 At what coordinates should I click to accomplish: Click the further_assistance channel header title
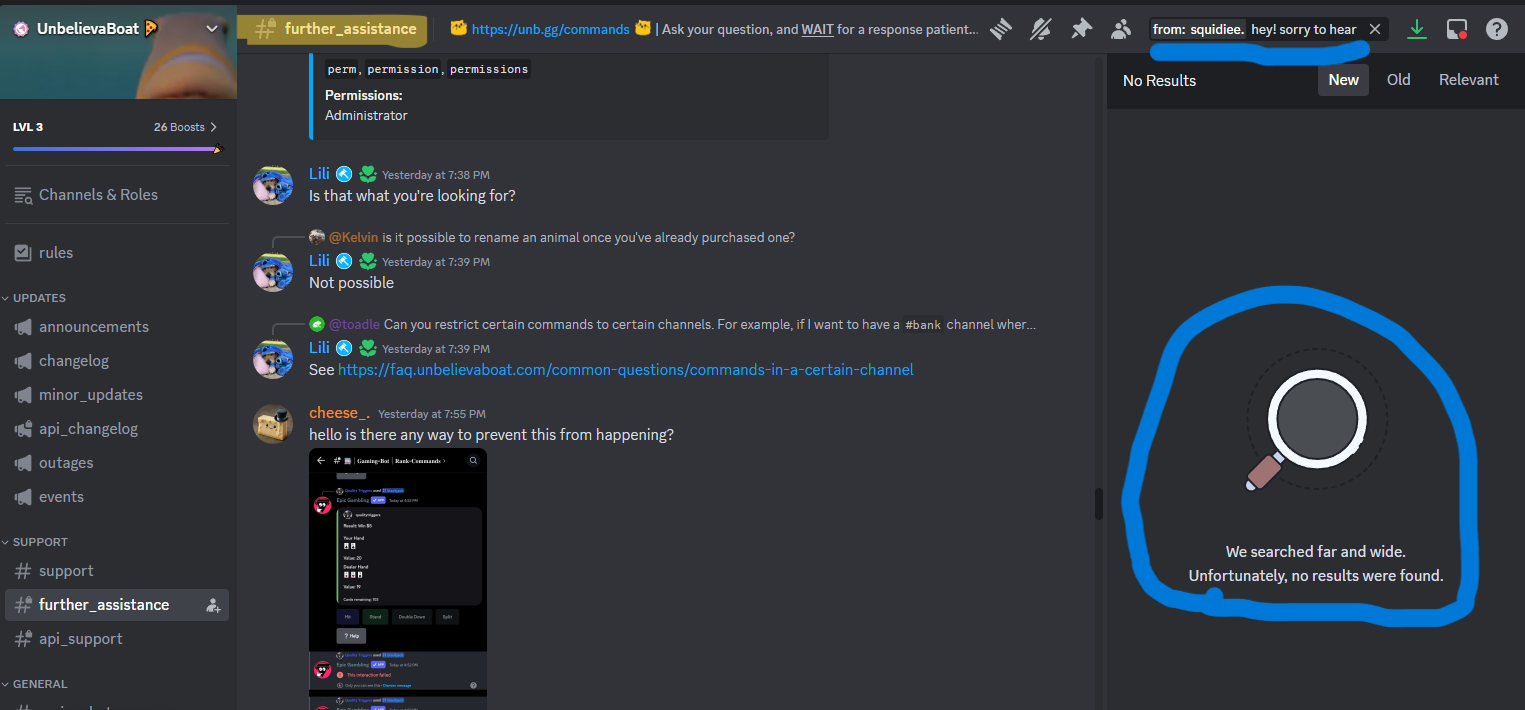[350, 29]
